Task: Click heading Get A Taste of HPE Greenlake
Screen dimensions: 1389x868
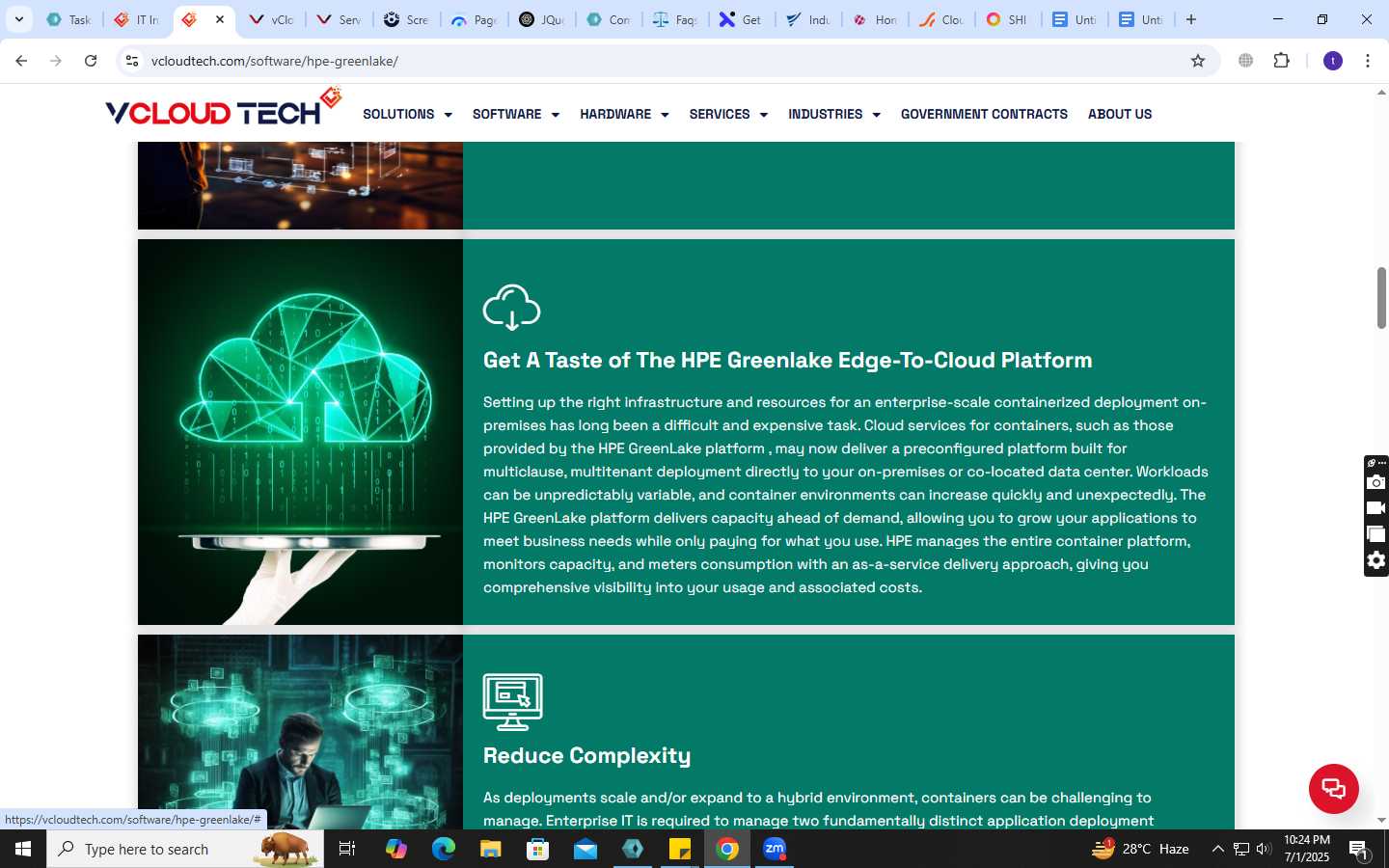Action: coord(787,360)
